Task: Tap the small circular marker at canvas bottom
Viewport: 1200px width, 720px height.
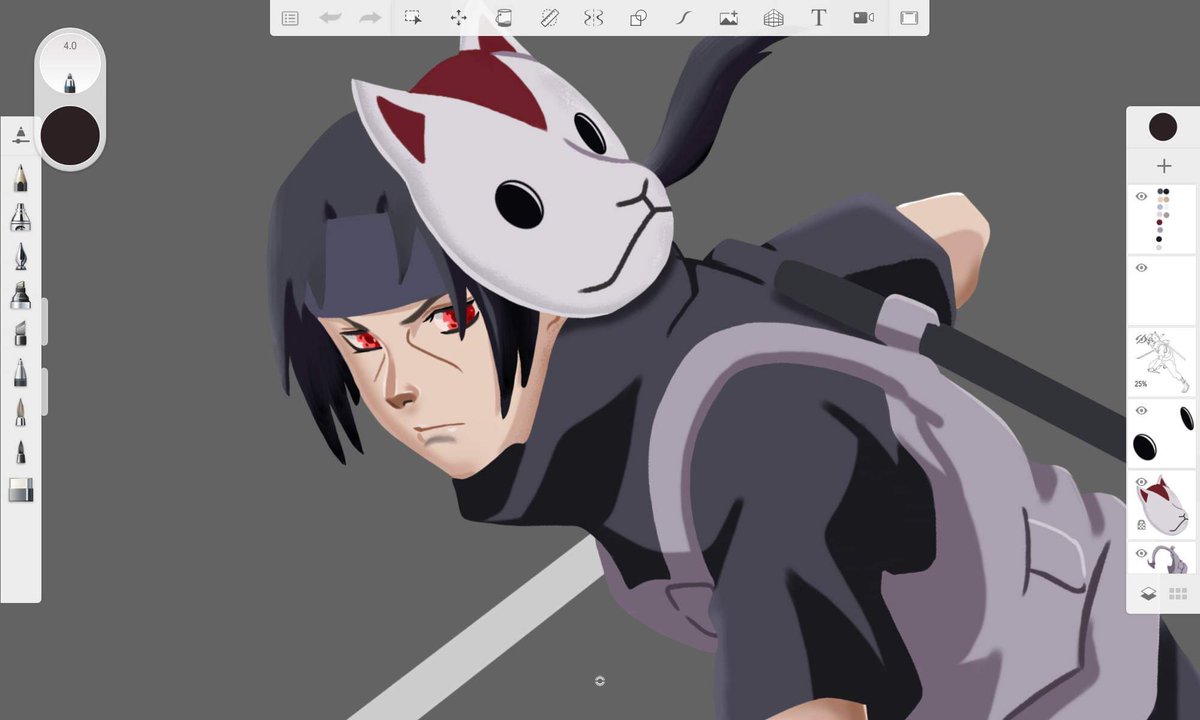Action: click(600, 681)
